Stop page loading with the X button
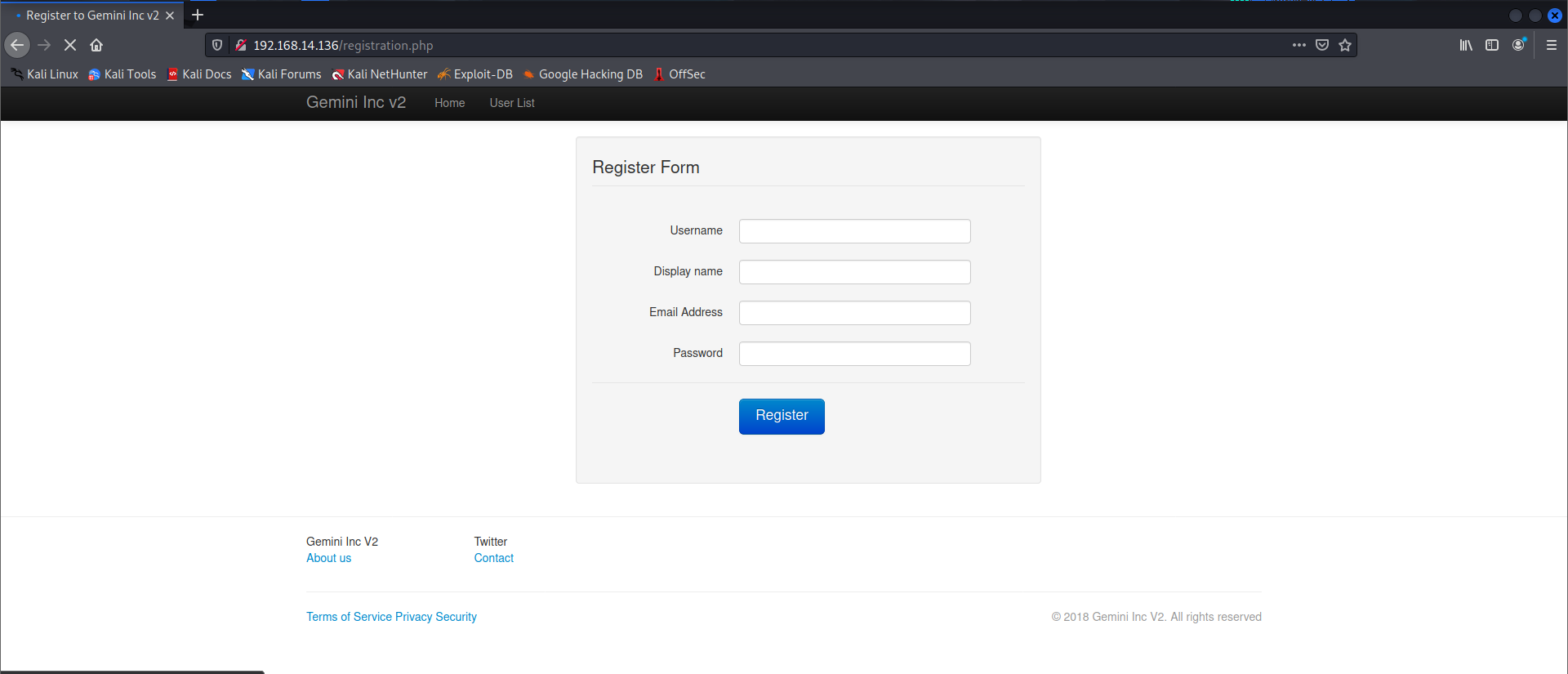Image resolution: width=1568 pixels, height=674 pixels. (70, 46)
